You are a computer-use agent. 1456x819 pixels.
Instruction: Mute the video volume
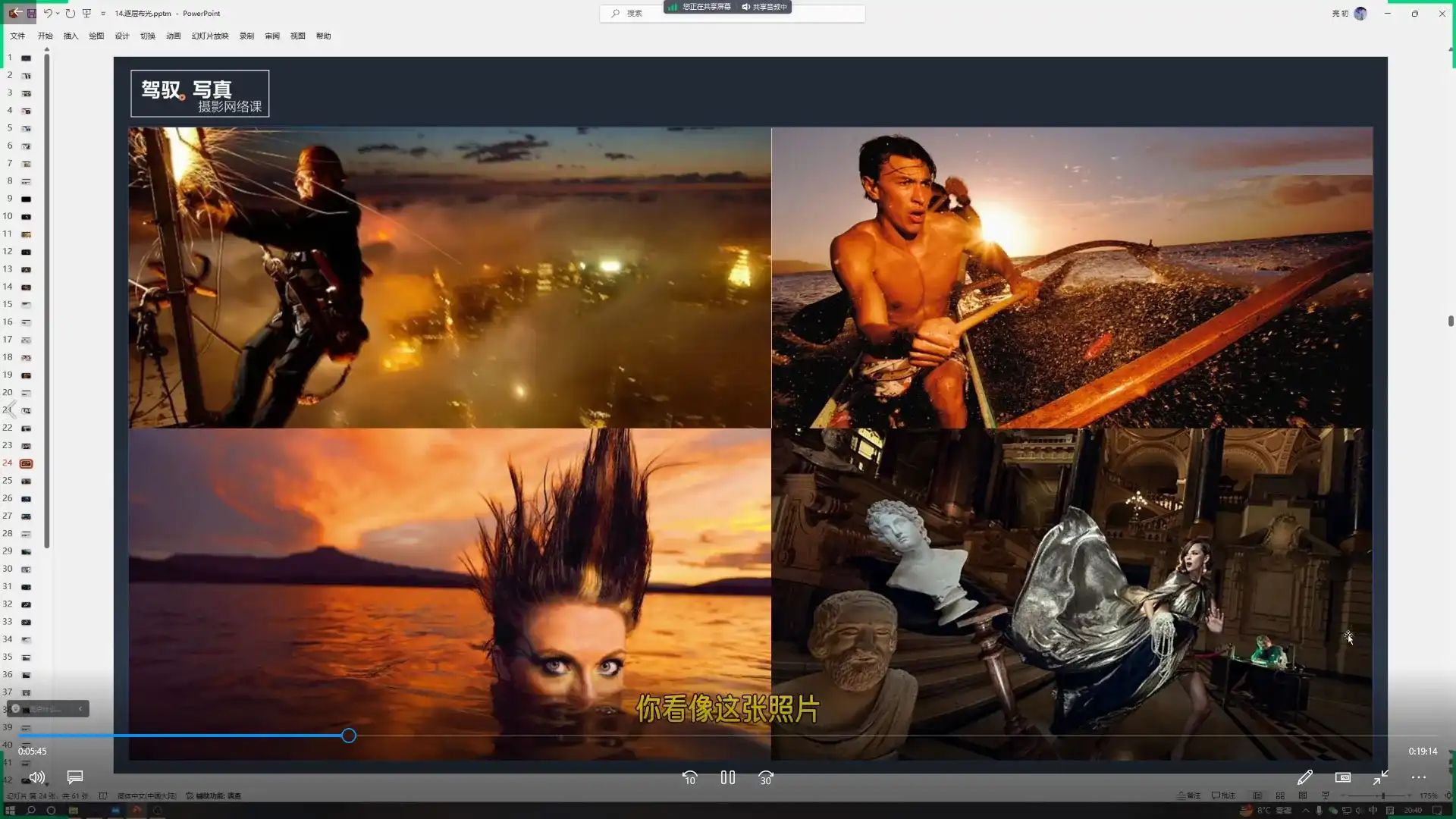[x=36, y=777]
